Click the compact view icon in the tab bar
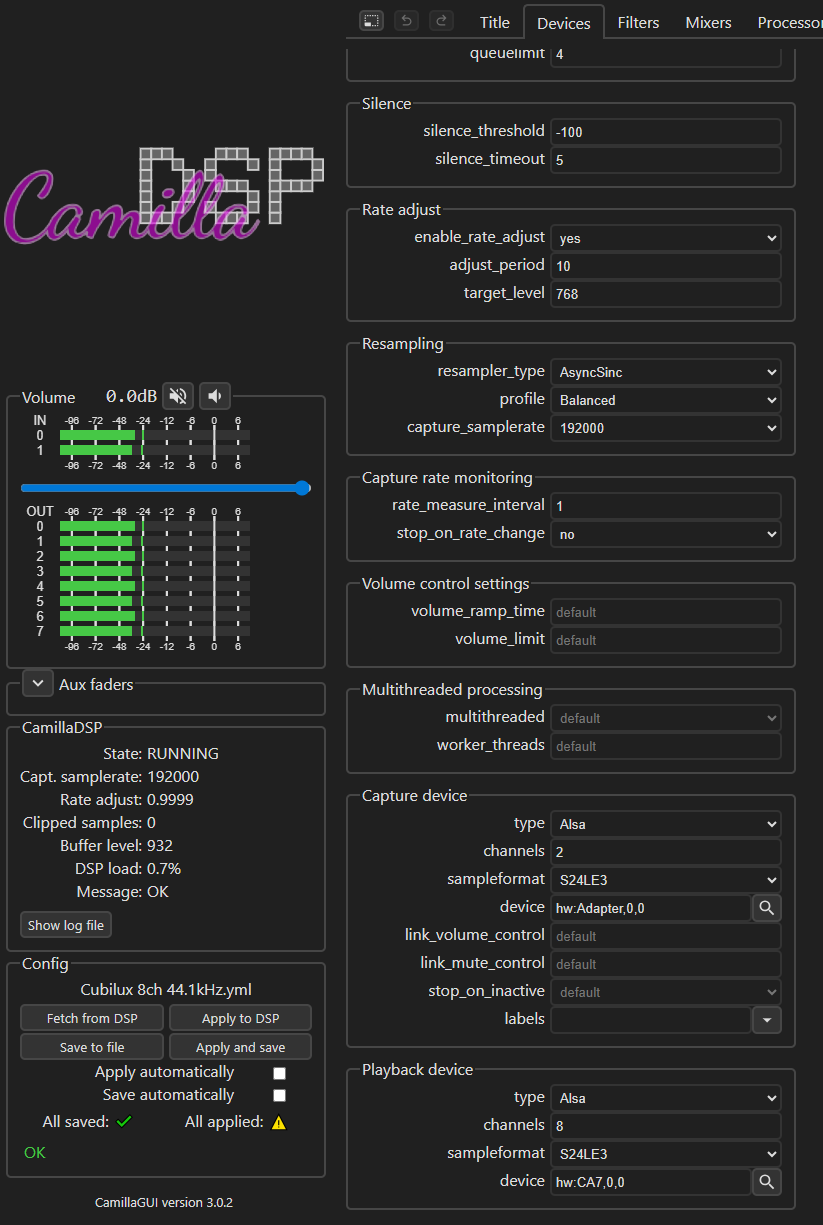The height and width of the screenshot is (1225, 823). (371, 21)
